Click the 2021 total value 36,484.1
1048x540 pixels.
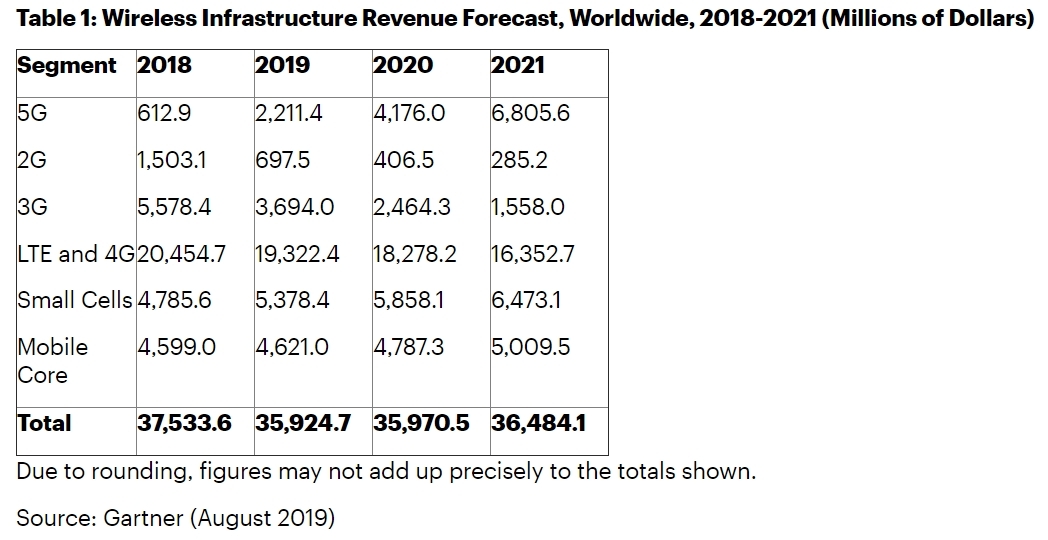[x=538, y=423]
